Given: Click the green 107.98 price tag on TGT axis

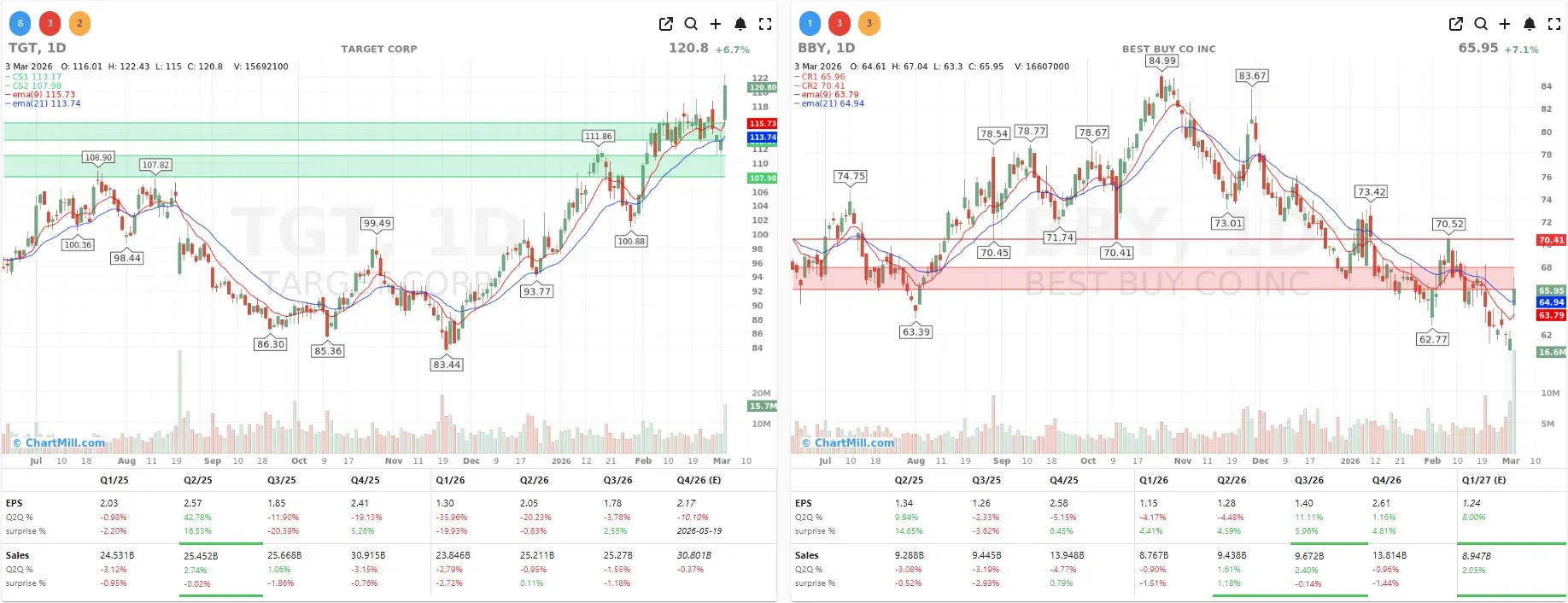Looking at the screenshot, I should (763, 179).
